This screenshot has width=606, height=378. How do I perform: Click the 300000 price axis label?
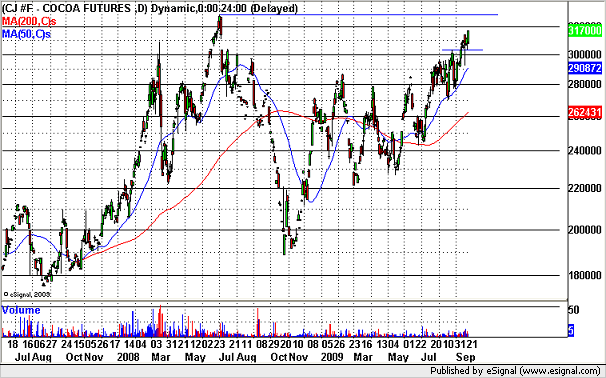click(585, 54)
